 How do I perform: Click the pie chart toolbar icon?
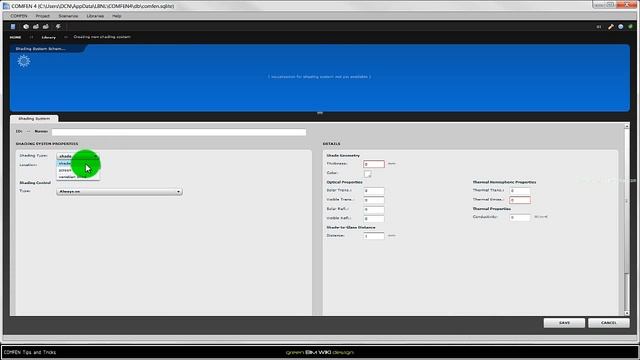point(26,27)
